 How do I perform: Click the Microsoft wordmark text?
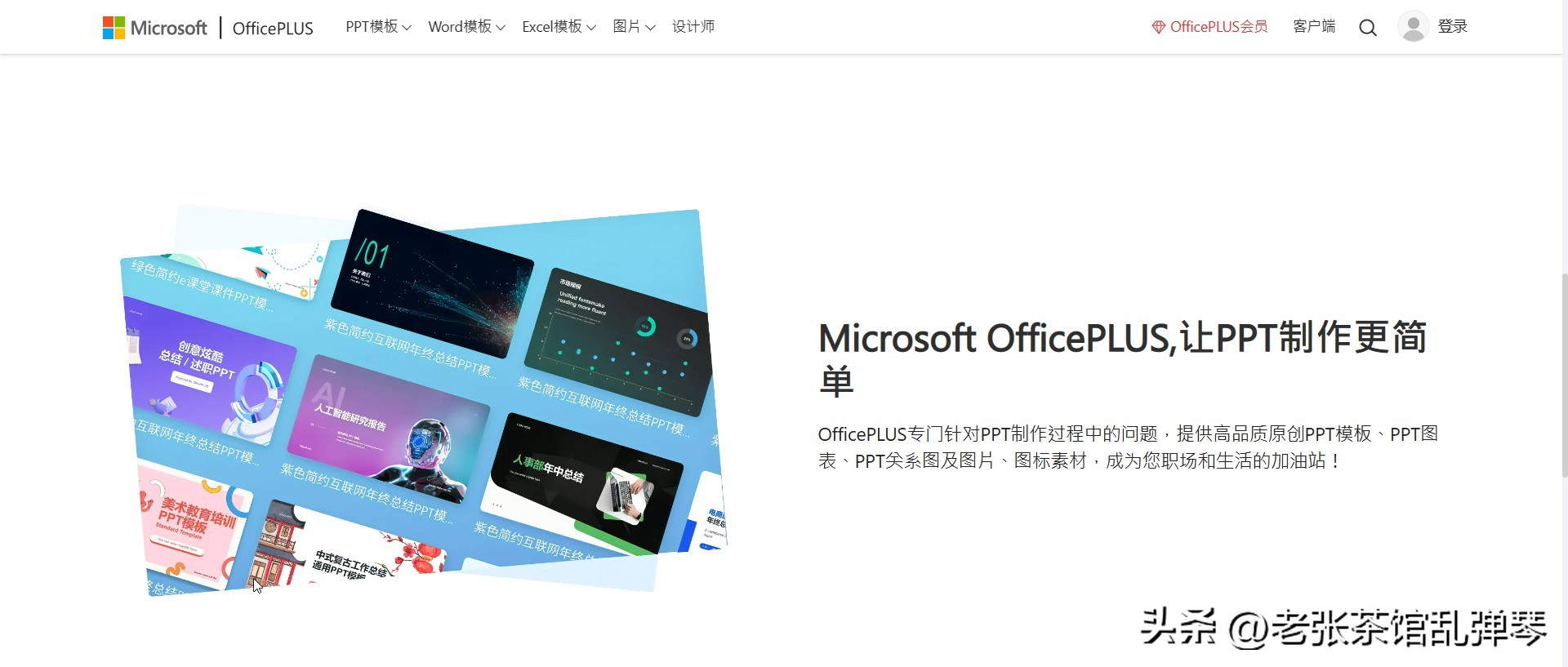(169, 29)
